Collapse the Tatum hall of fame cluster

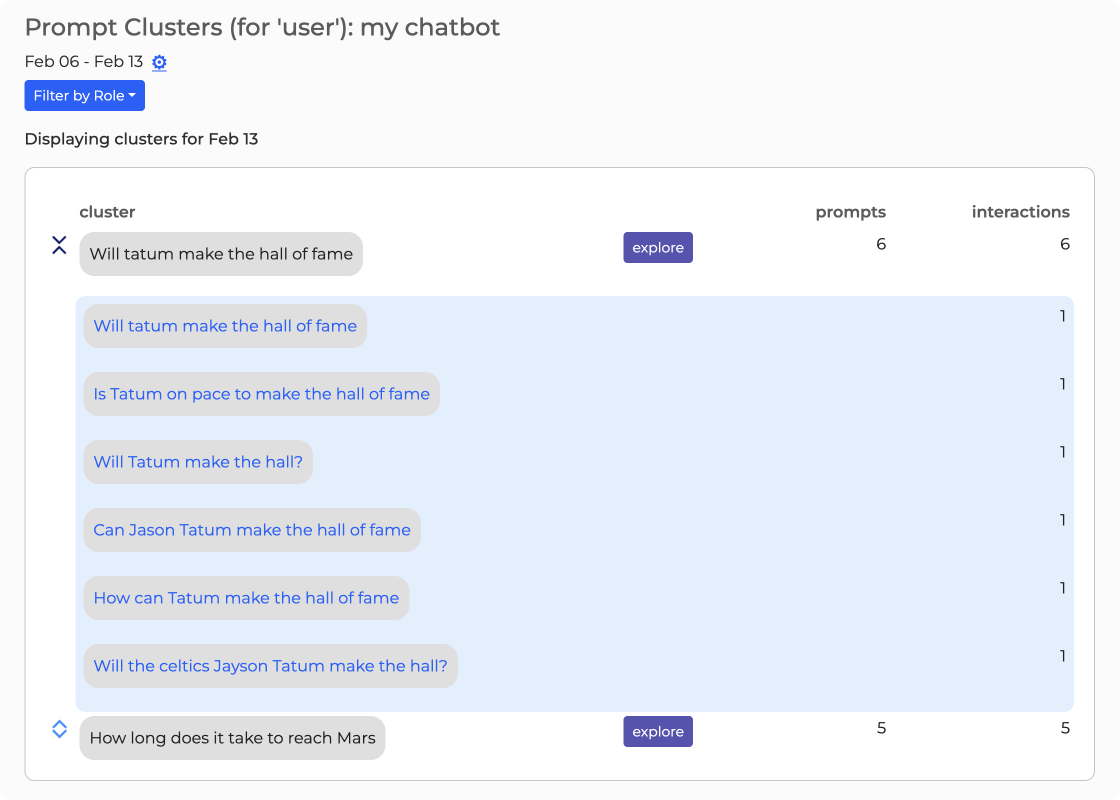59,245
